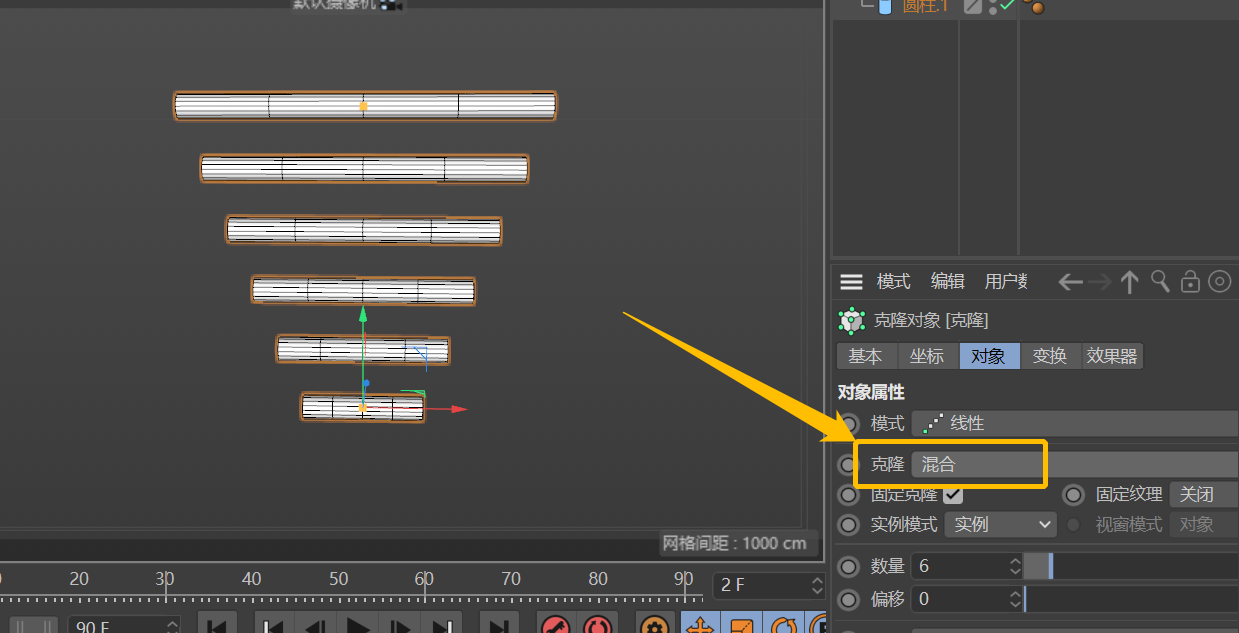The width and height of the screenshot is (1239, 633).
Task: Click the topmost widest cylinder clone
Action: [365, 106]
